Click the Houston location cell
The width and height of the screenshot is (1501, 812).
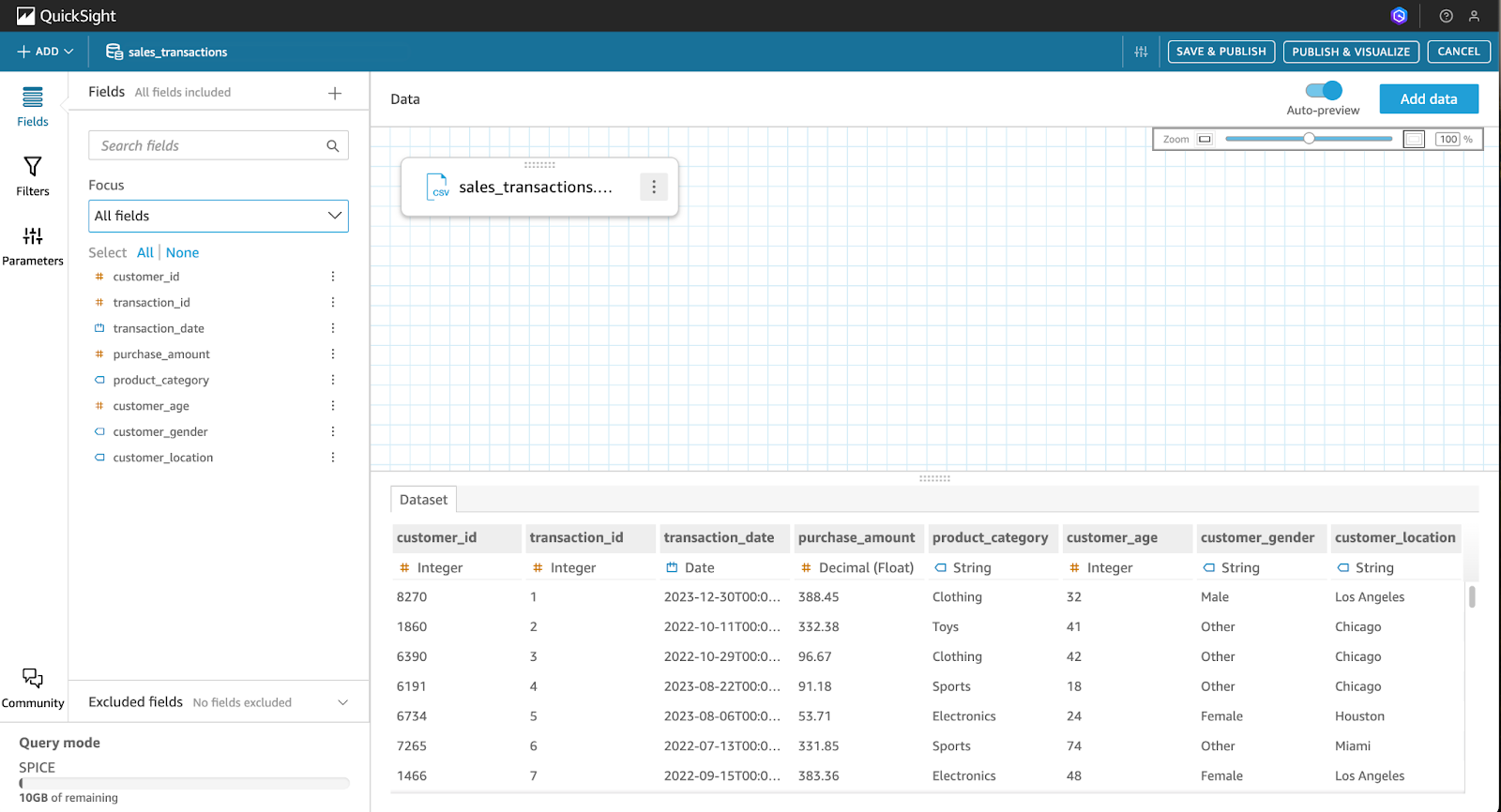click(1359, 715)
